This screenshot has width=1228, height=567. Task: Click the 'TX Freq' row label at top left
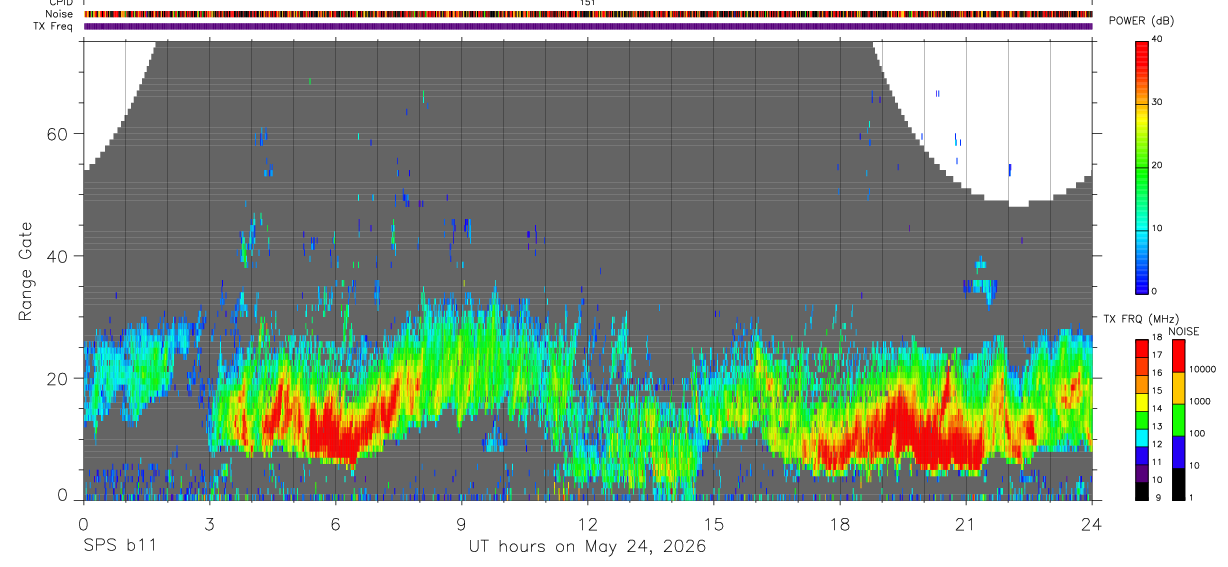[x=54, y=26]
